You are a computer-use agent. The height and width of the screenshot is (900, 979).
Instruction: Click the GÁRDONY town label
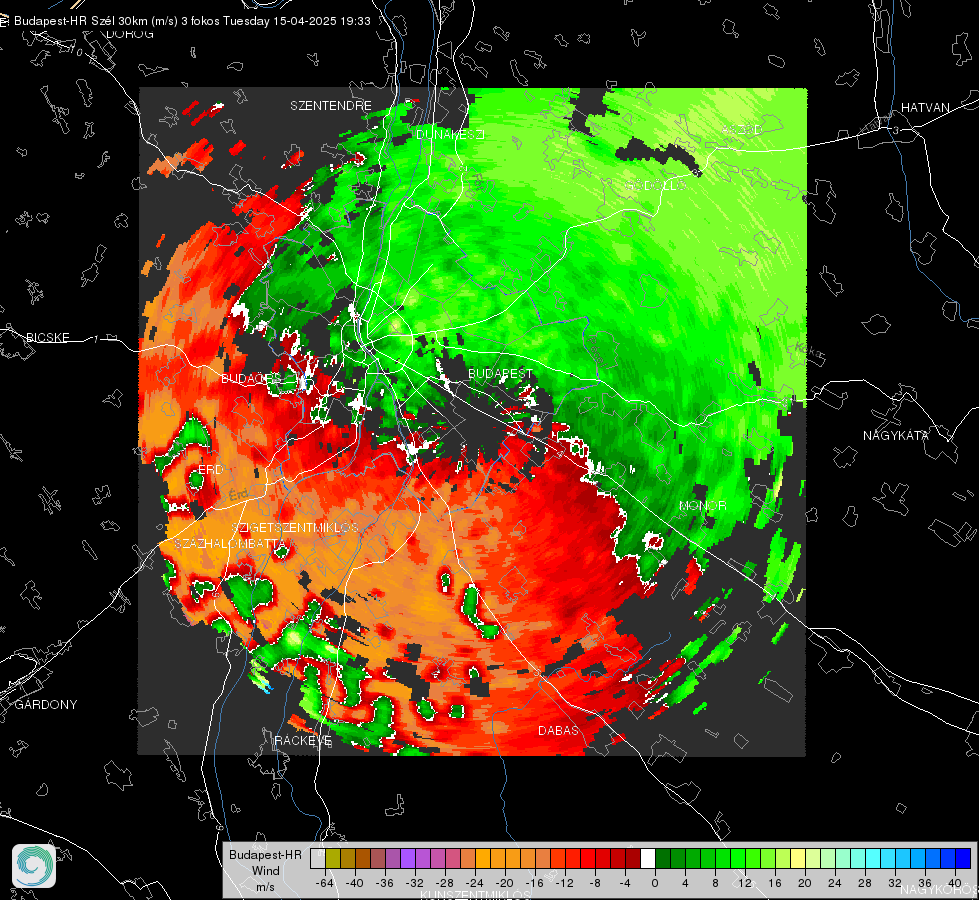tap(46, 705)
